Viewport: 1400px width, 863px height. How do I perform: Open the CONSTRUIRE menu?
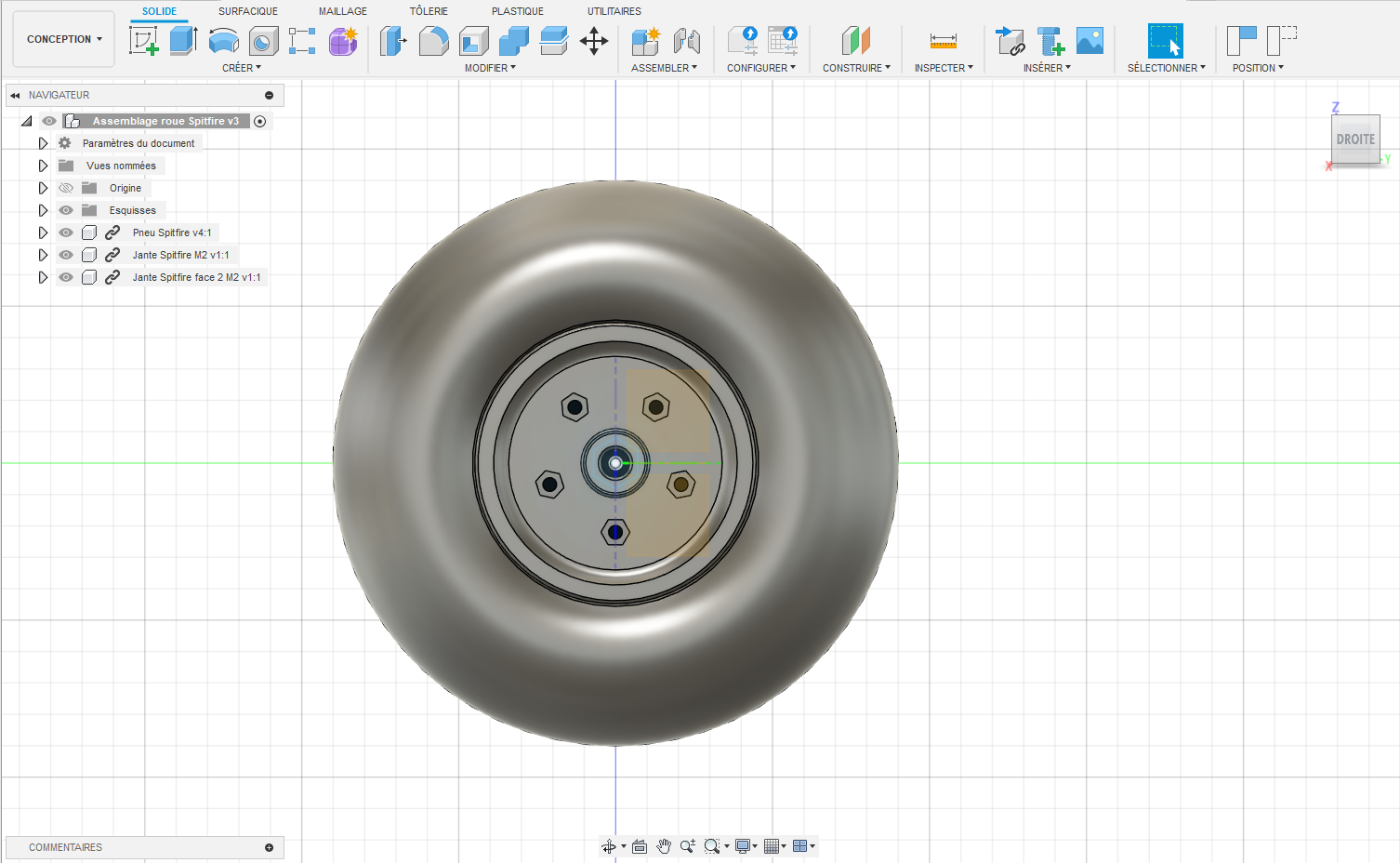(856, 68)
